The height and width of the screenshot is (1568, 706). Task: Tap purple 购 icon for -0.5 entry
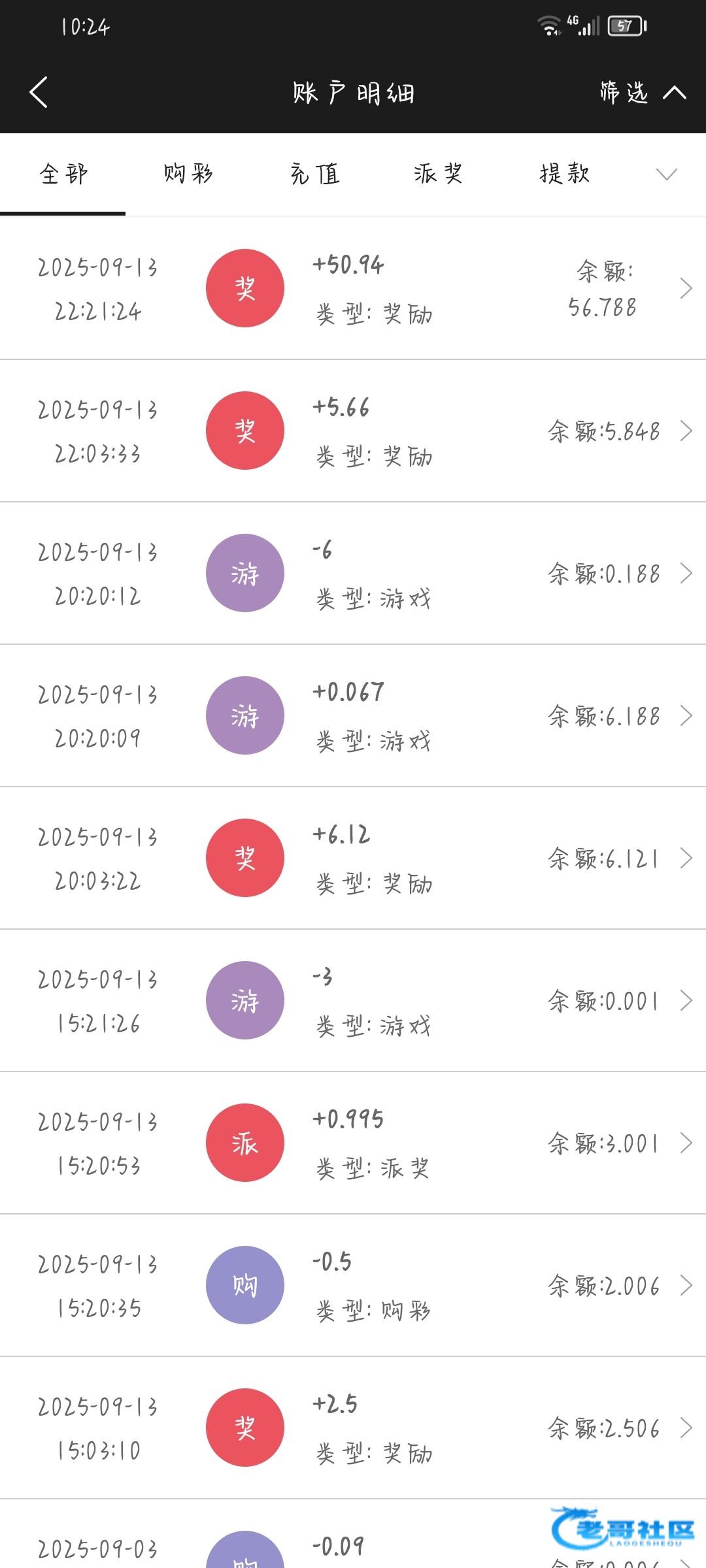click(245, 1285)
